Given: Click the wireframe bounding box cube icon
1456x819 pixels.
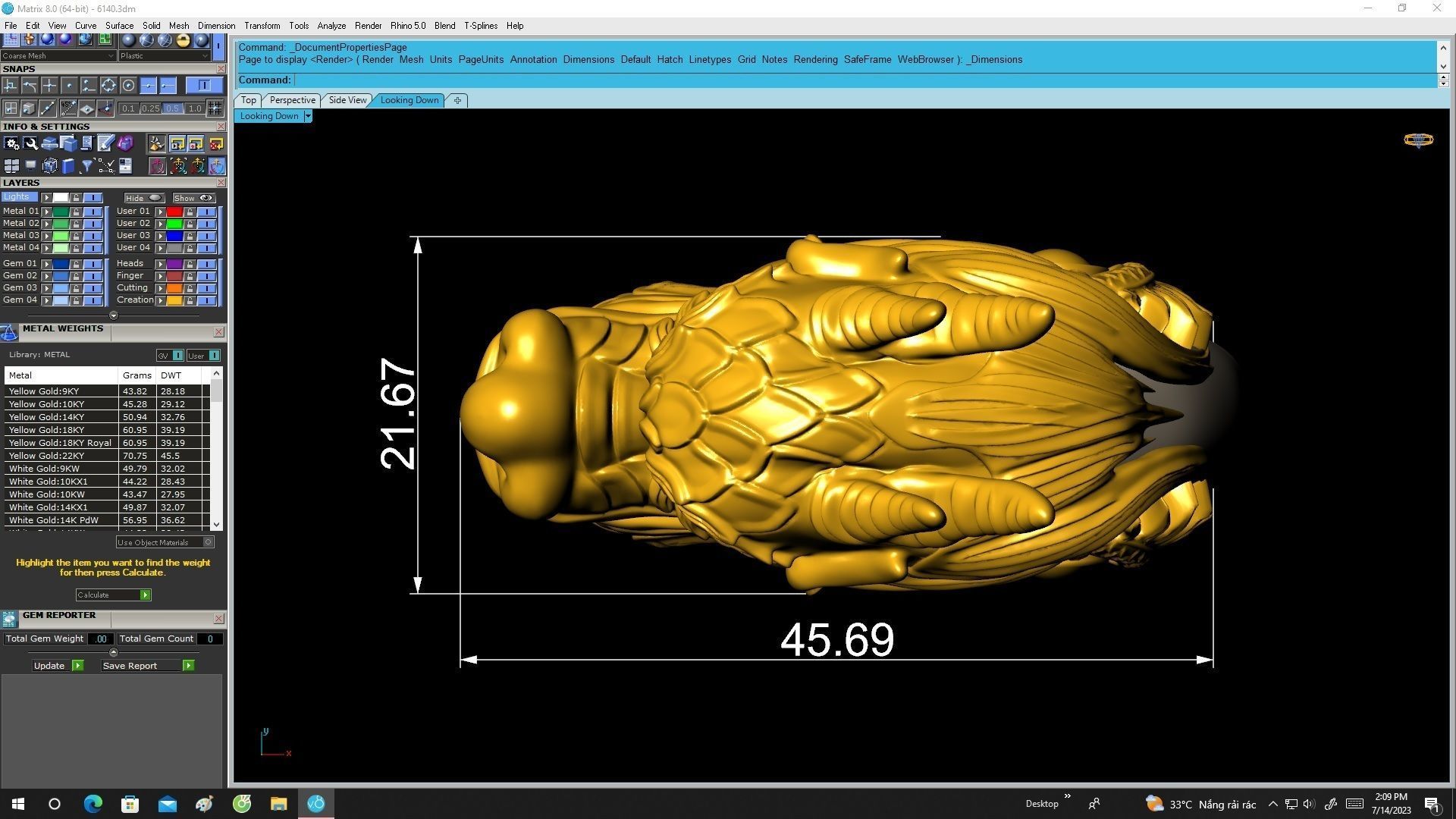Looking at the screenshot, I should click(x=50, y=165).
